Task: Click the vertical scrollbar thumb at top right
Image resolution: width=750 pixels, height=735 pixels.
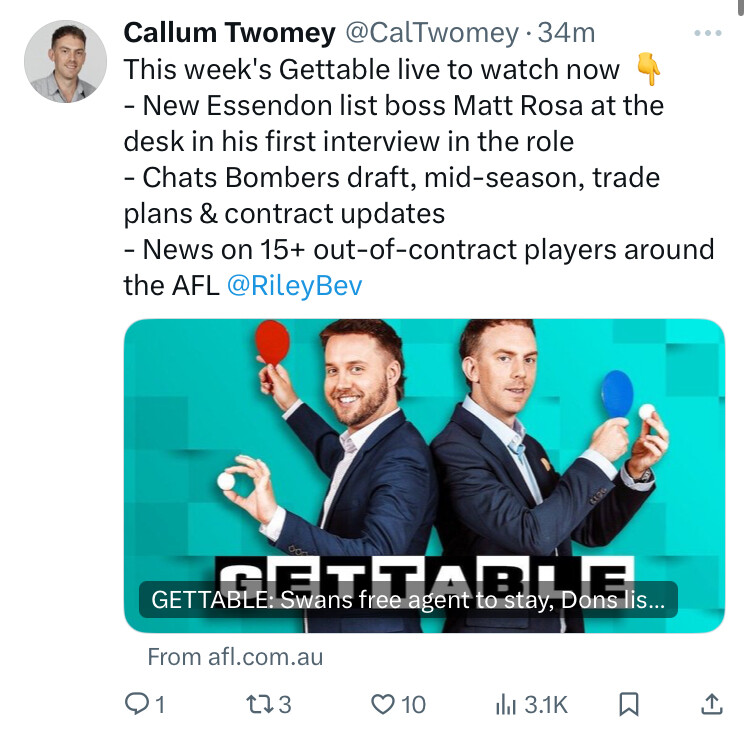Action: tap(740, 8)
